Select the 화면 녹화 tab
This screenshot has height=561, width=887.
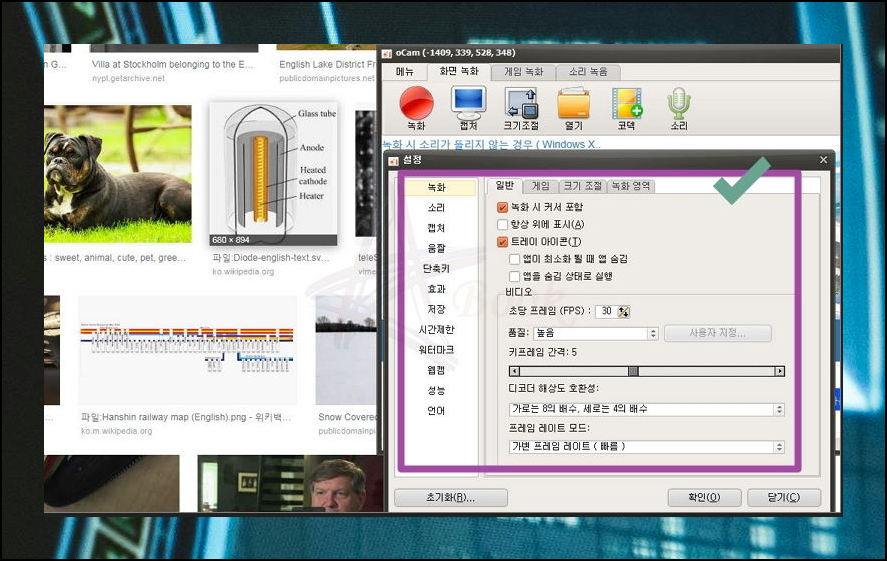tap(459, 71)
